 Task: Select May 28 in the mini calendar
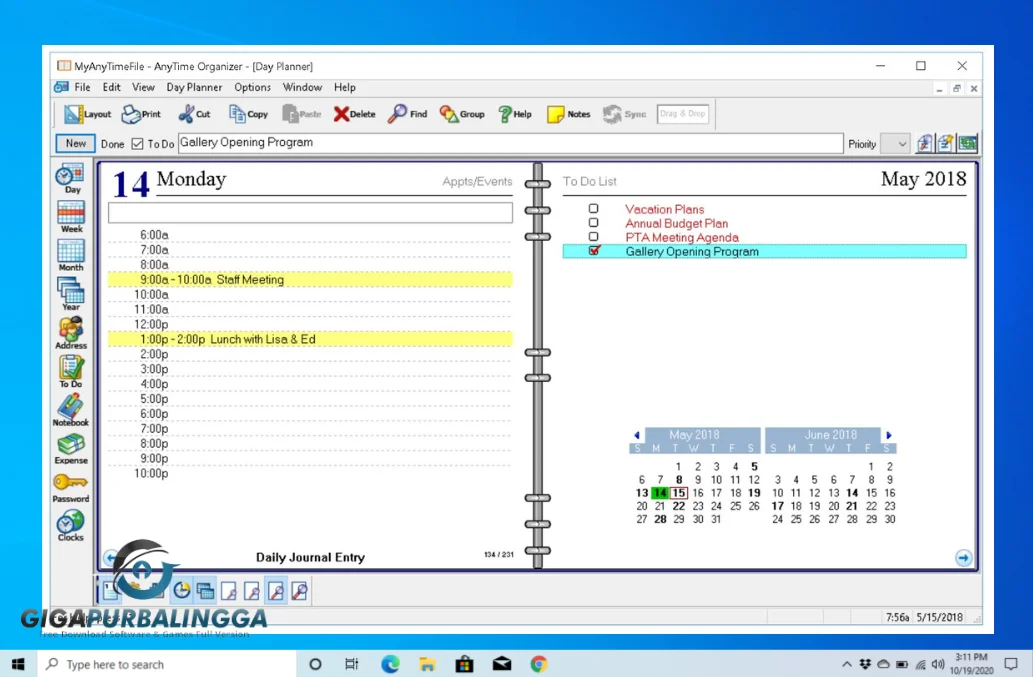[660, 519]
